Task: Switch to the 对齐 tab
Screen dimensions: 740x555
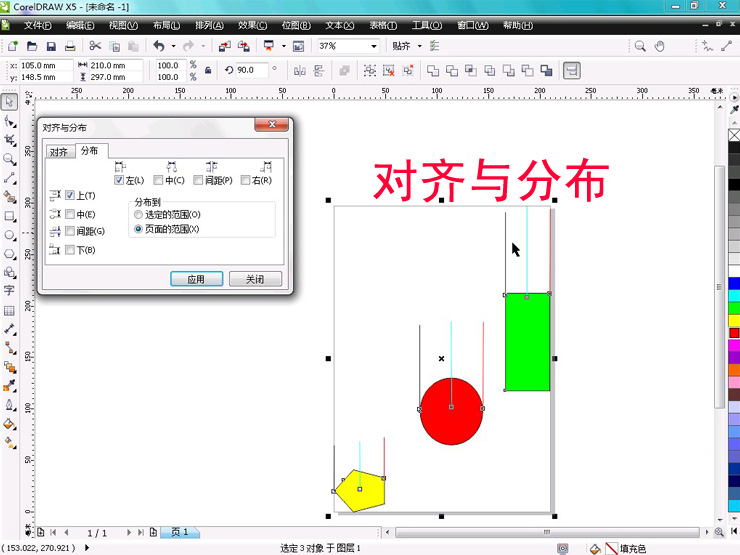Action: (x=59, y=152)
